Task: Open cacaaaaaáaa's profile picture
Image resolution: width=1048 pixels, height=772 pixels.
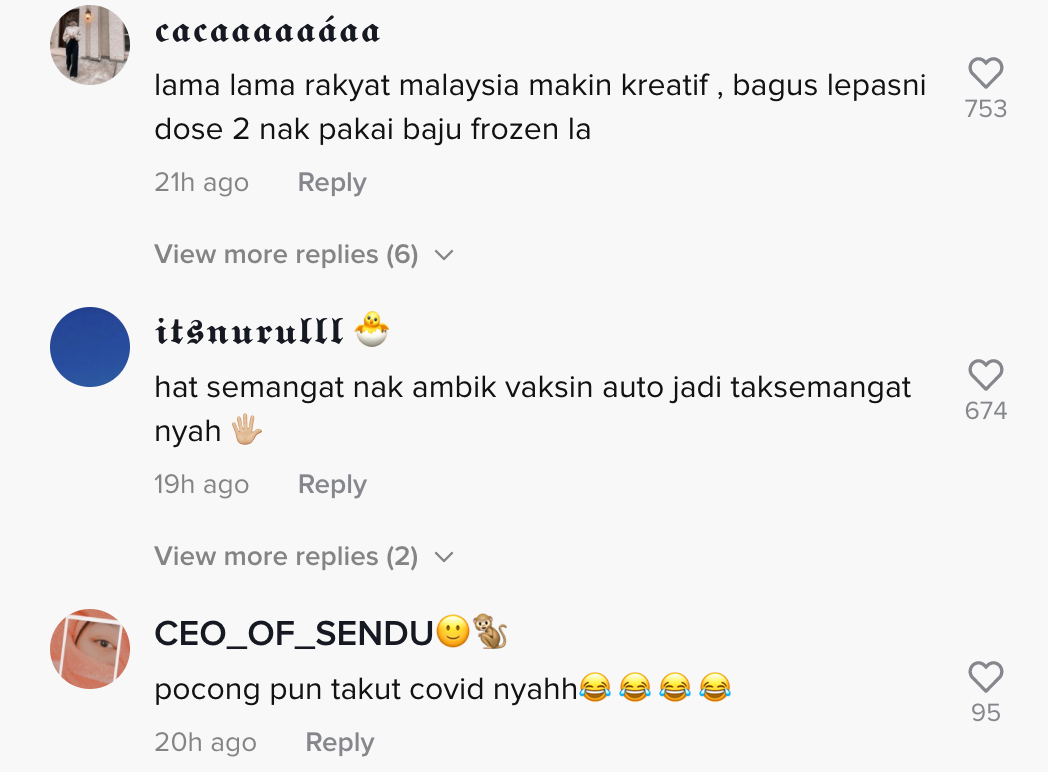Action: click(x=90, y=45)
